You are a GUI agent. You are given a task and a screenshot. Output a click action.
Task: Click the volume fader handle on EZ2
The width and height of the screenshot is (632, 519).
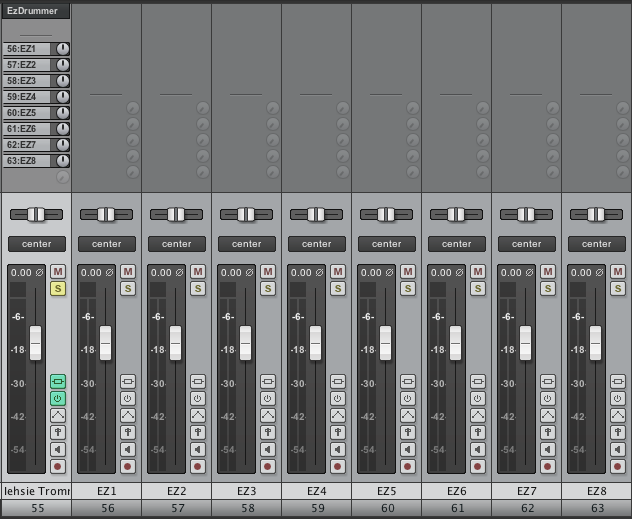click(x=176, y=342)
